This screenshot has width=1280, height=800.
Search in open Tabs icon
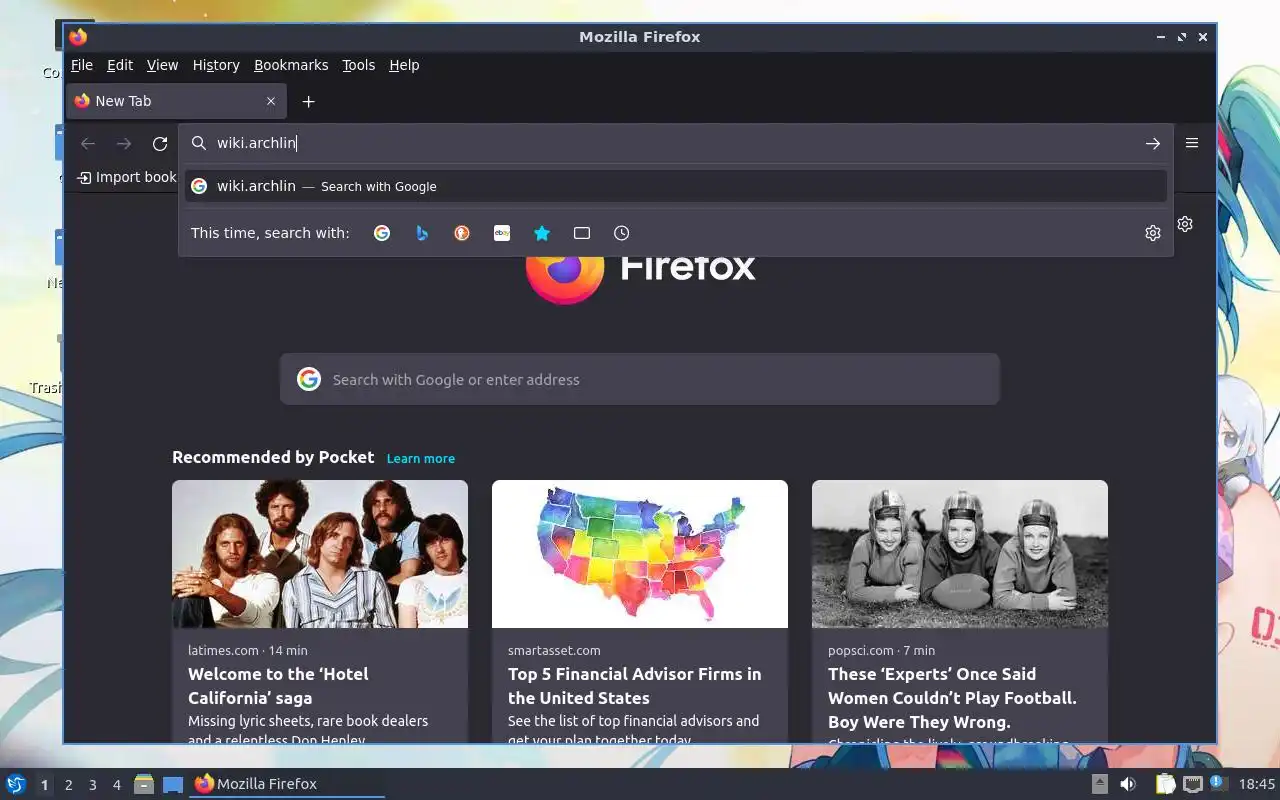582,233
